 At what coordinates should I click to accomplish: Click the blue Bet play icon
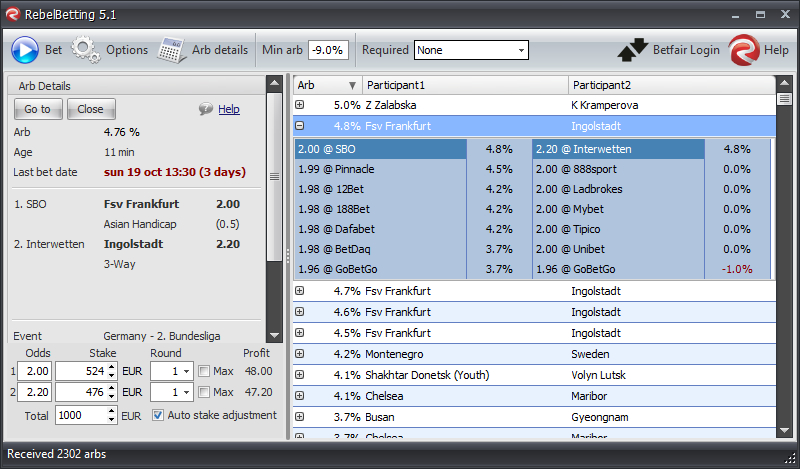pyautogui.click(x=24, y=50)
